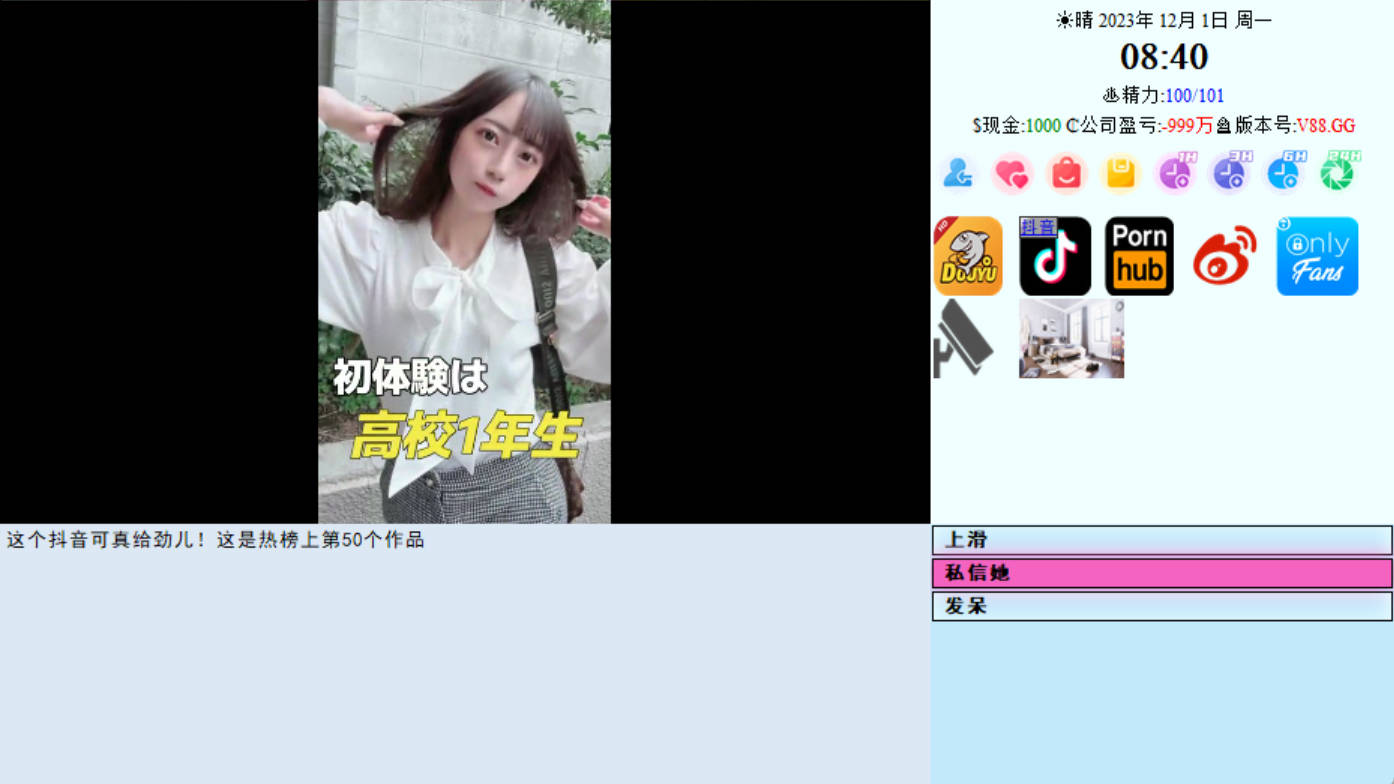Click the red shopping bag icon
The height and width of the screenshot is (784, 1394).
(x=1066, y=172)
